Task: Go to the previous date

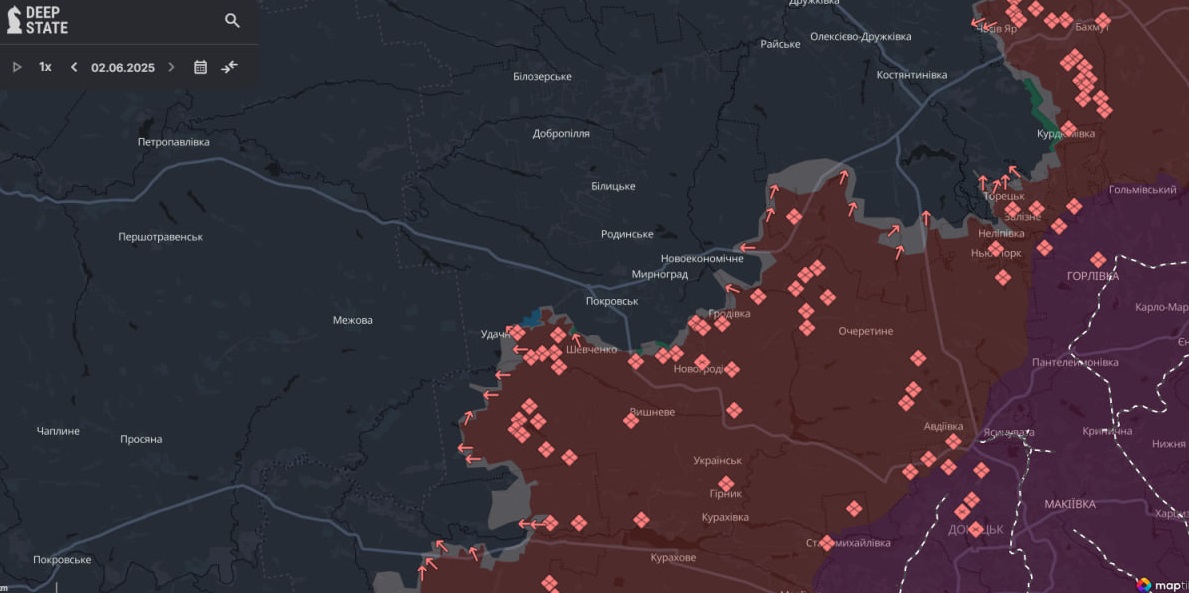Action: 74,67
